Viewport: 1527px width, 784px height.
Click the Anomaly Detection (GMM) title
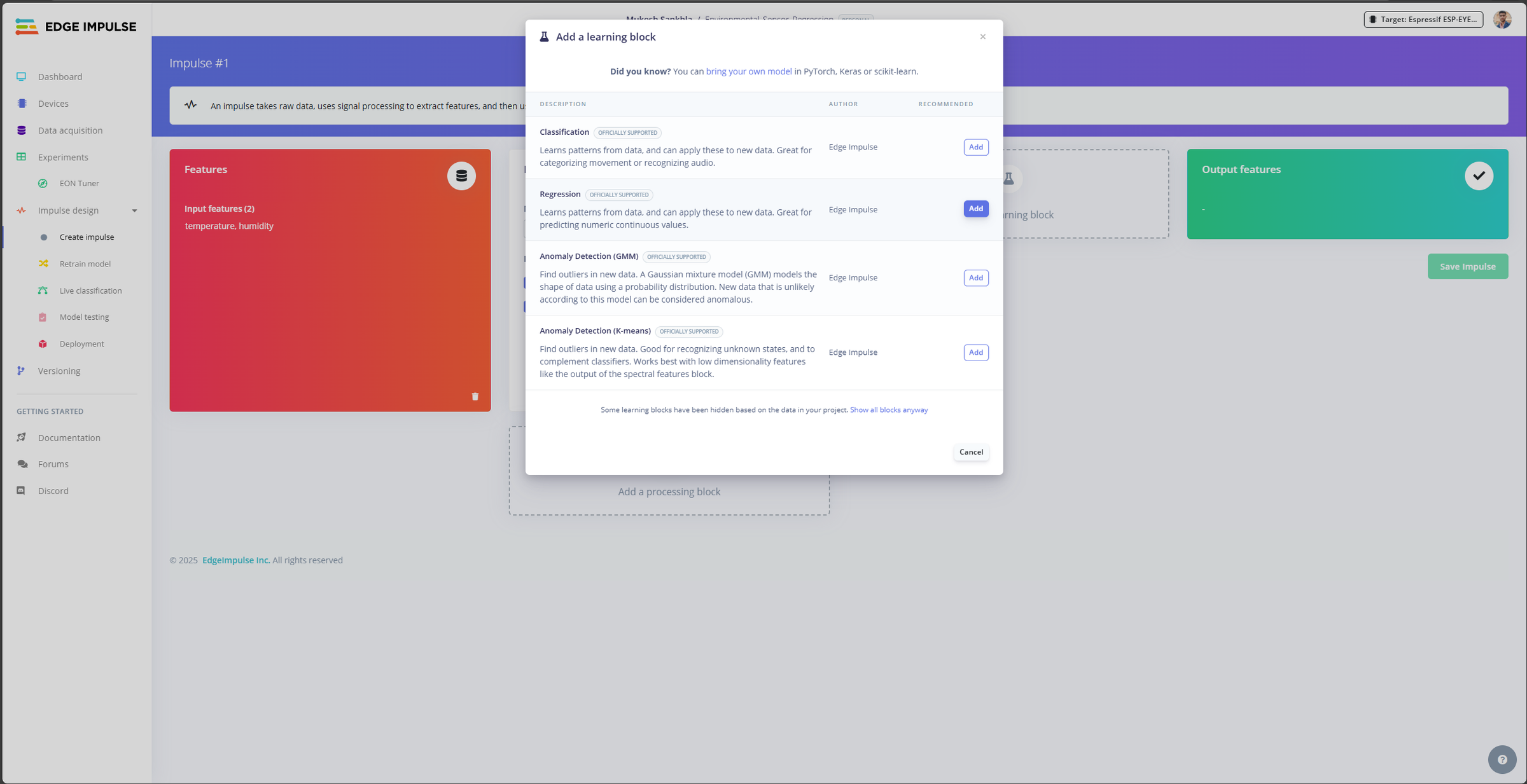point(589,256)
